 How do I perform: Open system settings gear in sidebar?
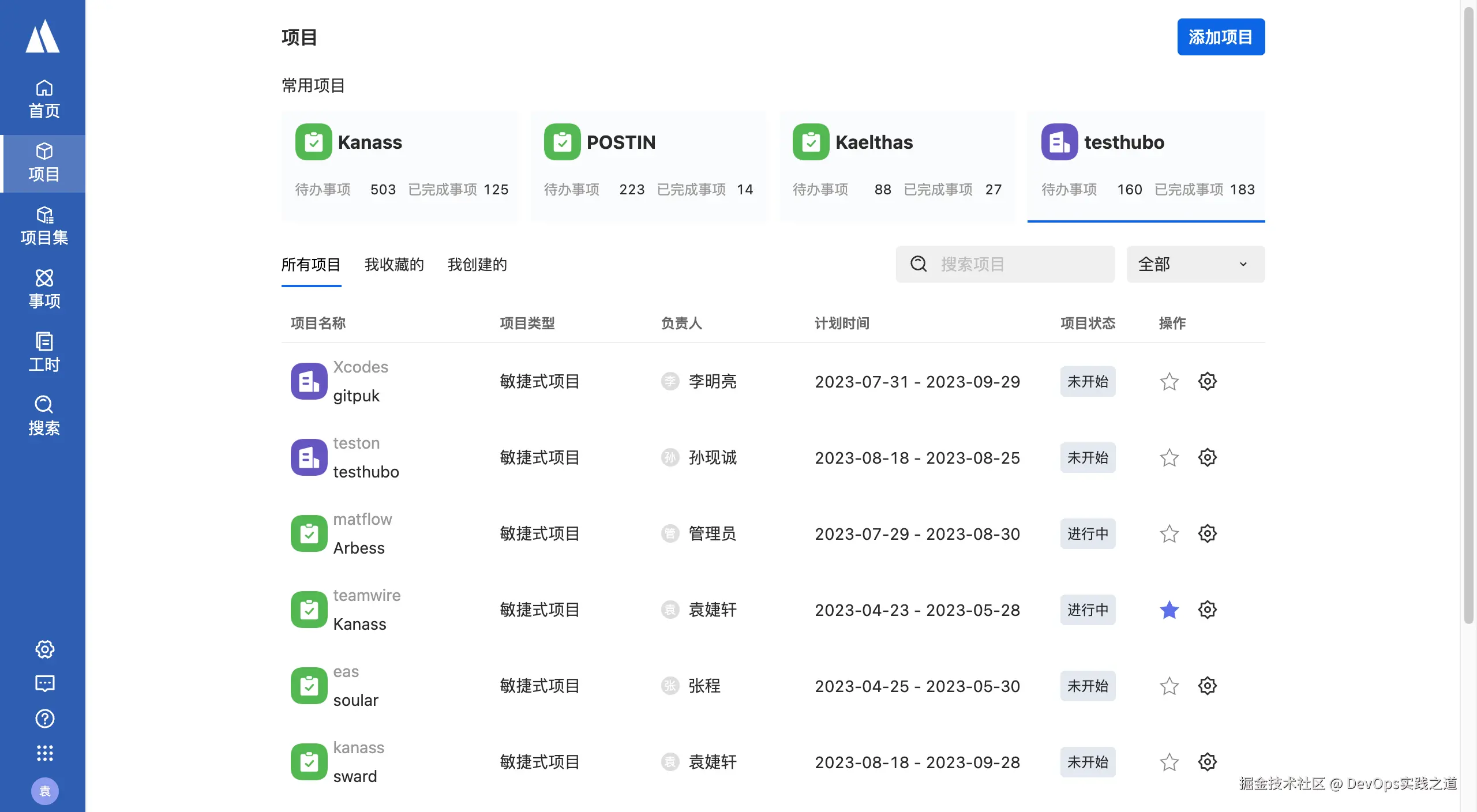click(x=44, y=649)
